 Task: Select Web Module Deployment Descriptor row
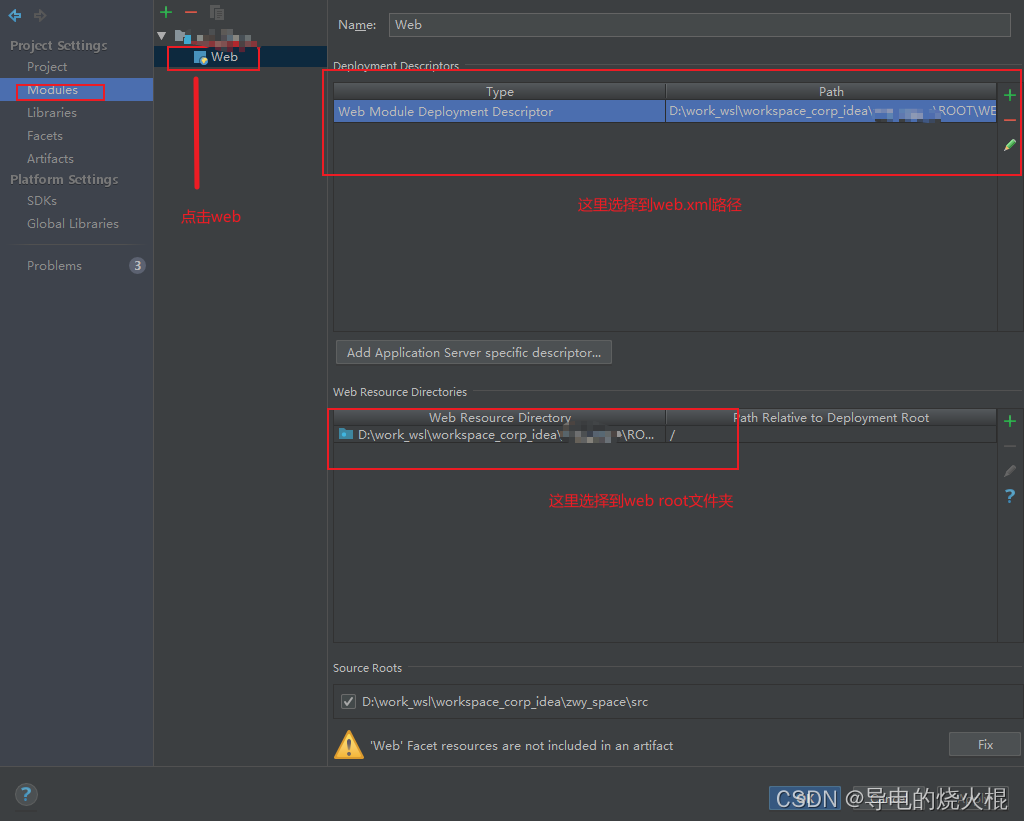tap(499, 111)
